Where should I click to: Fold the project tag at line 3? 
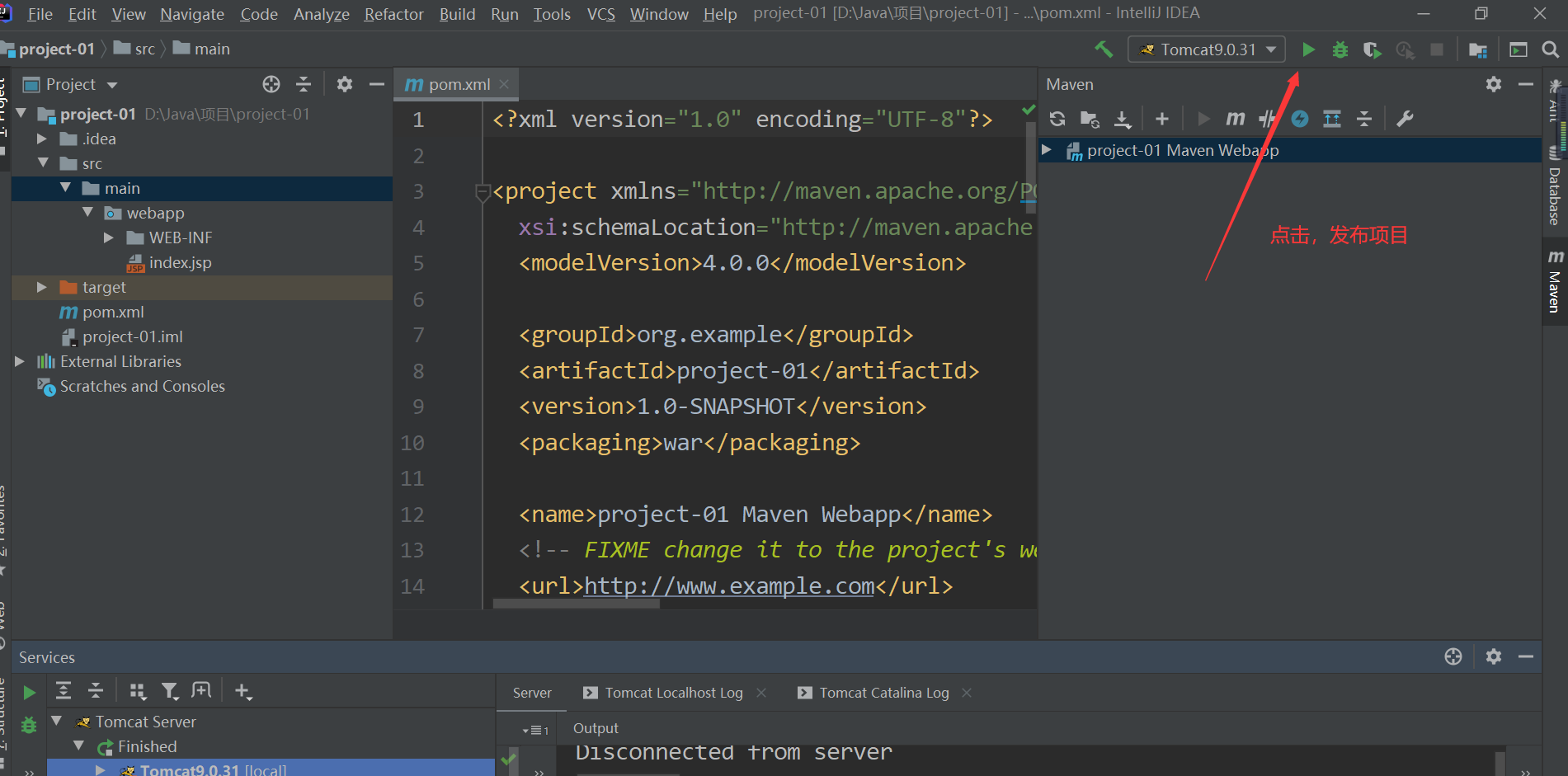pos(483,193)
